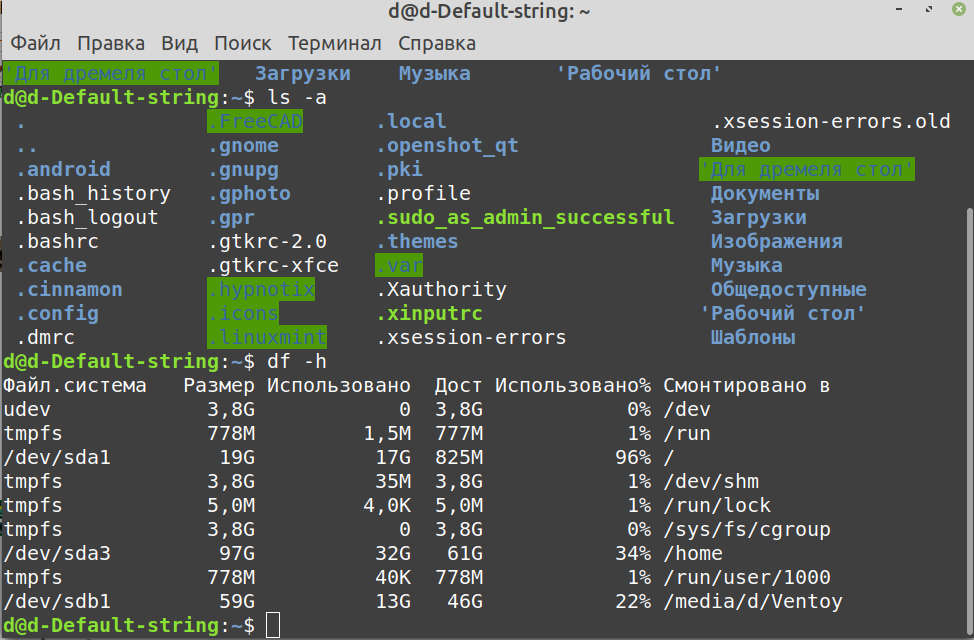Click the "ls -a" command text
Screen dimensions: 974x640
tap(297, 98)
